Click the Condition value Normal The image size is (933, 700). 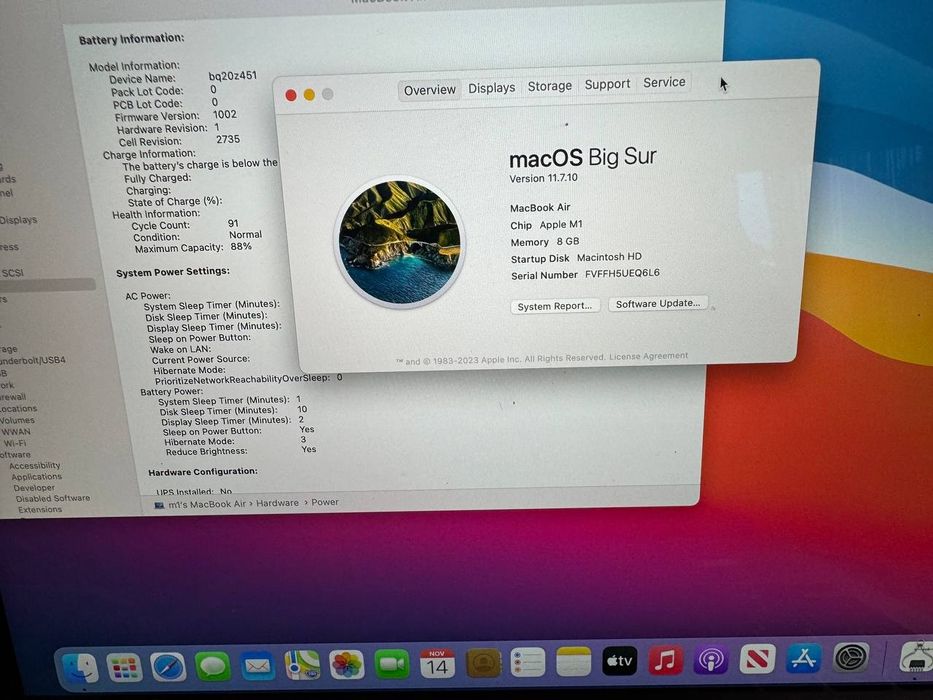click(x=245, y=235)
